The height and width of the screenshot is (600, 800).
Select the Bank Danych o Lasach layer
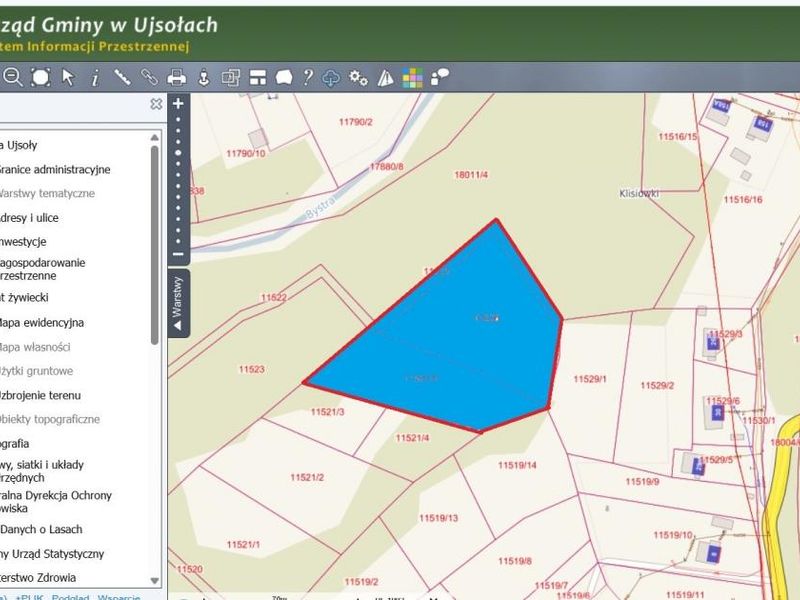tap(41, 530)
